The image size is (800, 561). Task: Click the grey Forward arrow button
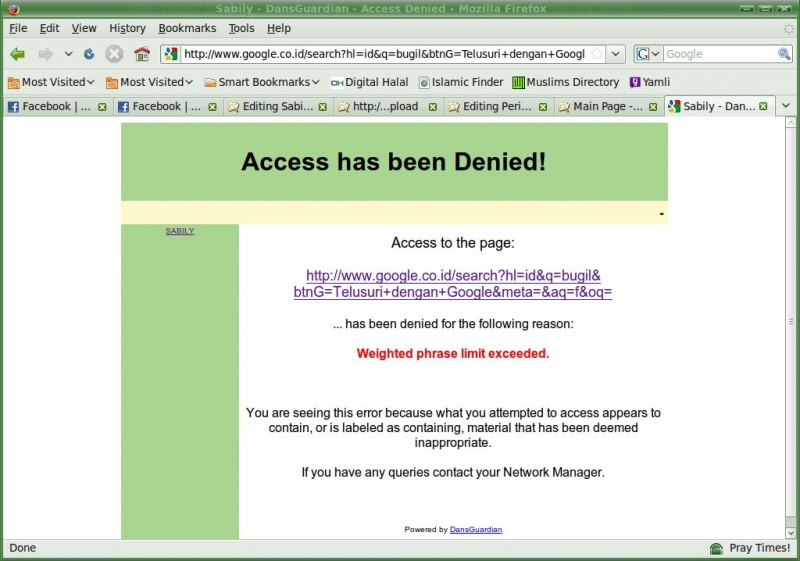click(x=46, y=54)
